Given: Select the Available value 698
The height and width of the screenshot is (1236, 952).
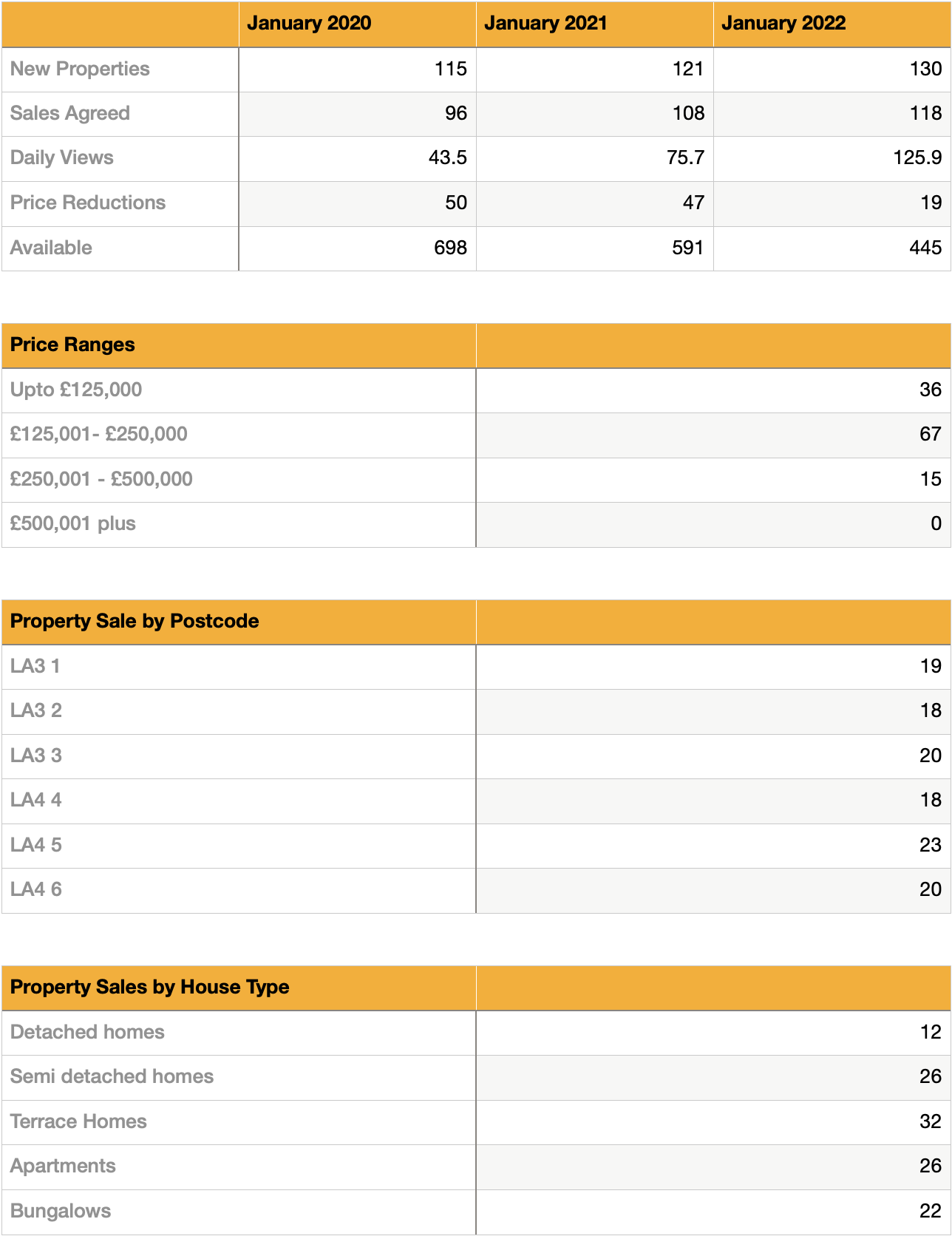Looking at the screenshot, I should [450, 248].
